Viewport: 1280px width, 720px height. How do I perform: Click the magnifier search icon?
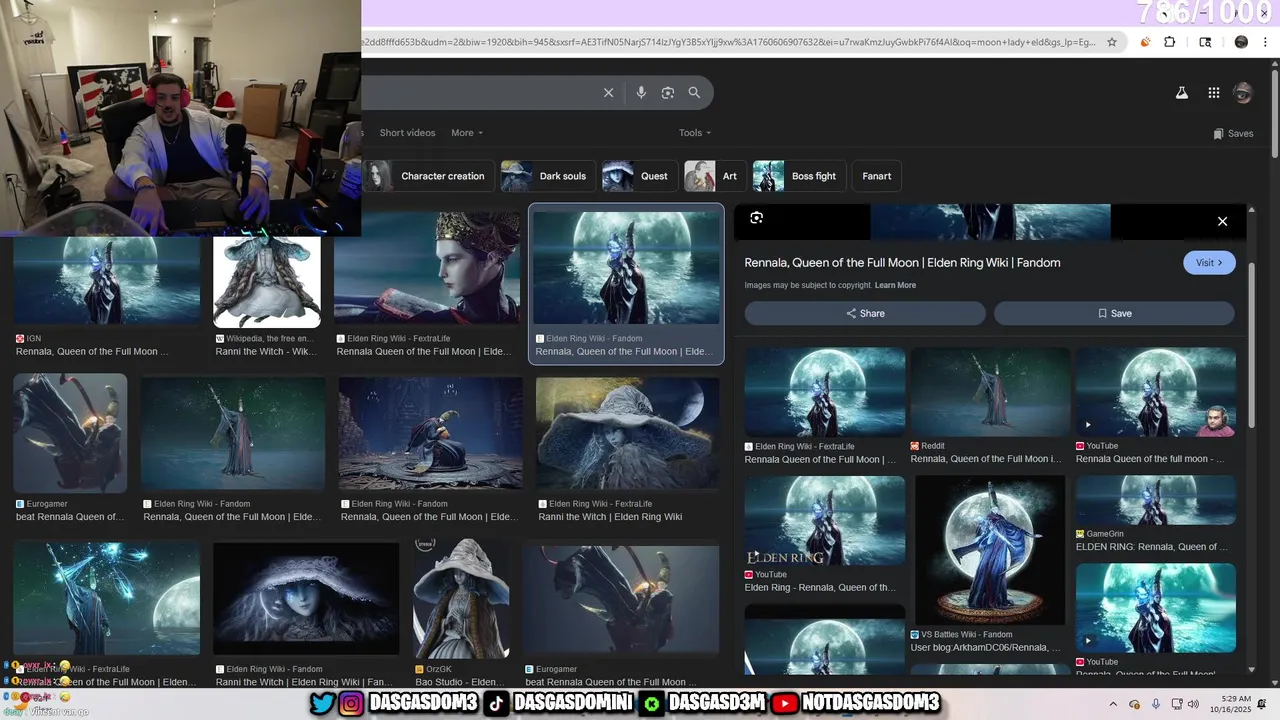(694, 93)
